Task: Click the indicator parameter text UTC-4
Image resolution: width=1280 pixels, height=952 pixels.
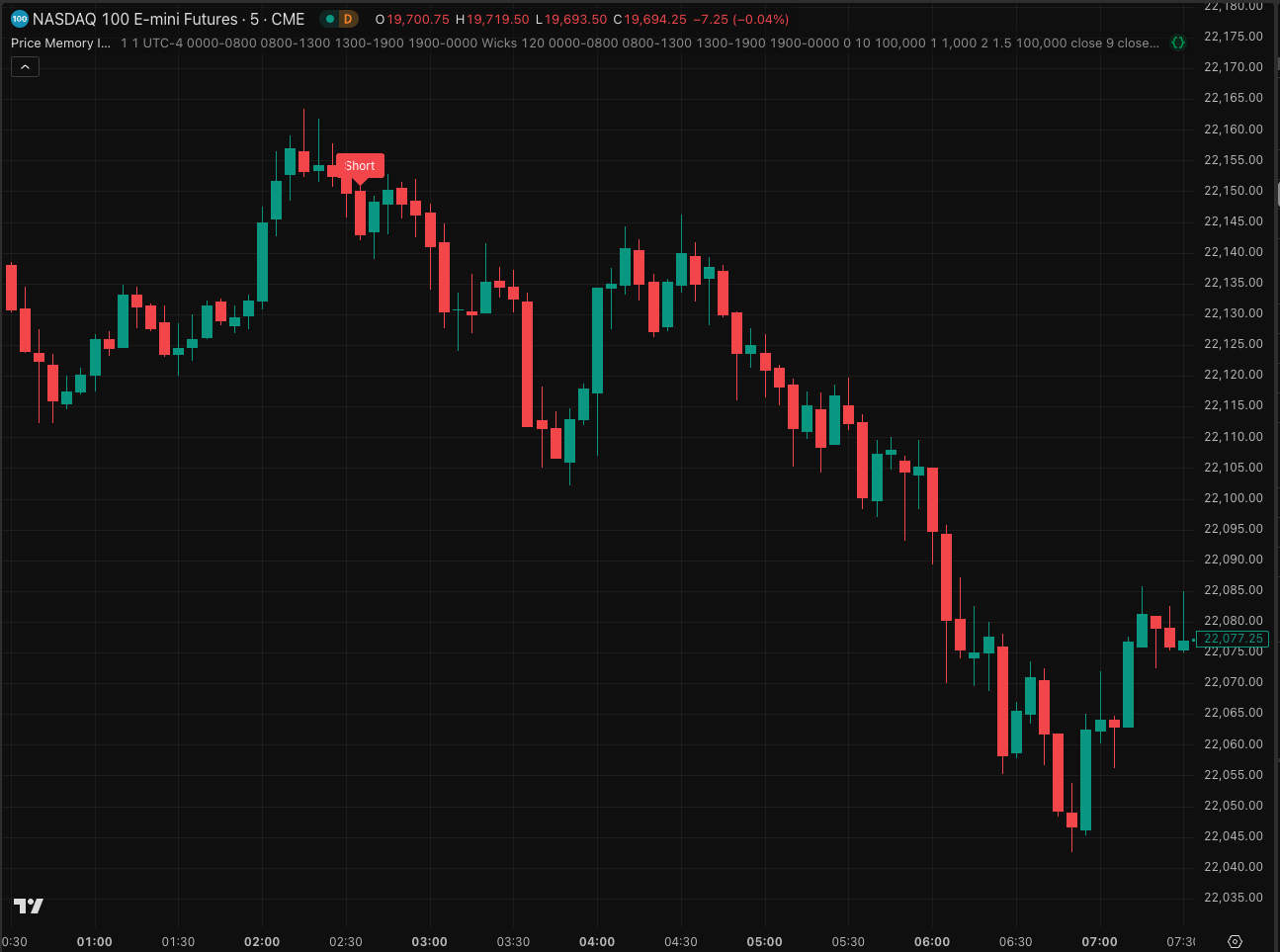Action: tap(163, 43)
